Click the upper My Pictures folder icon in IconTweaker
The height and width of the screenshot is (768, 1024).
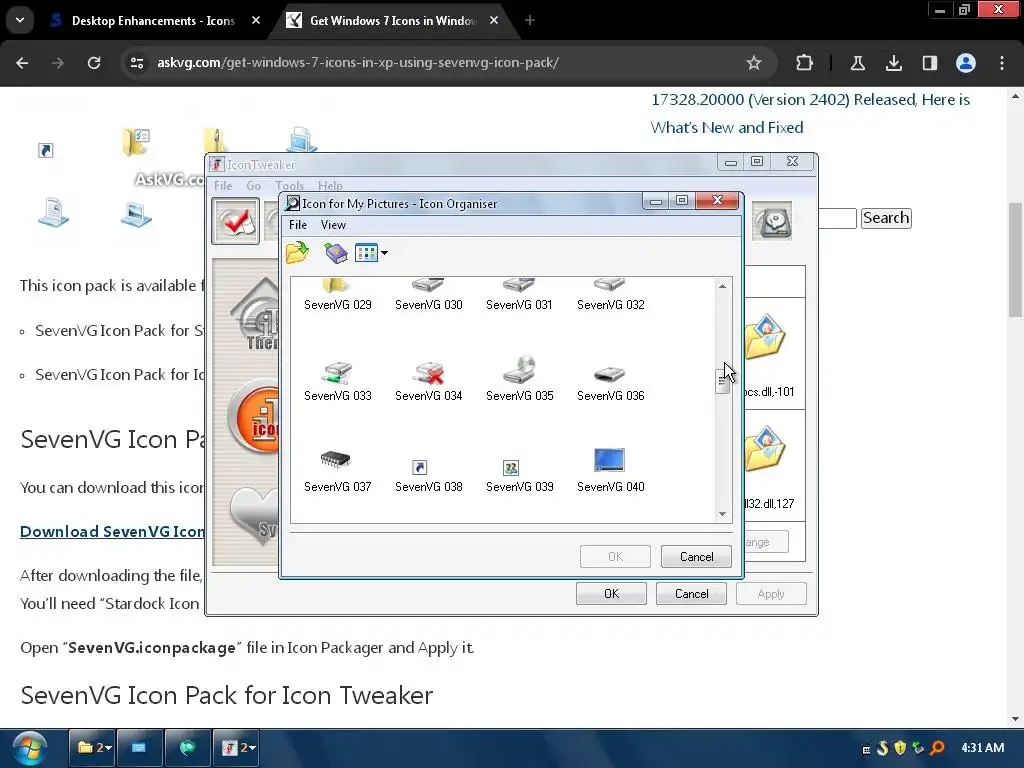(x=765, y=337)
